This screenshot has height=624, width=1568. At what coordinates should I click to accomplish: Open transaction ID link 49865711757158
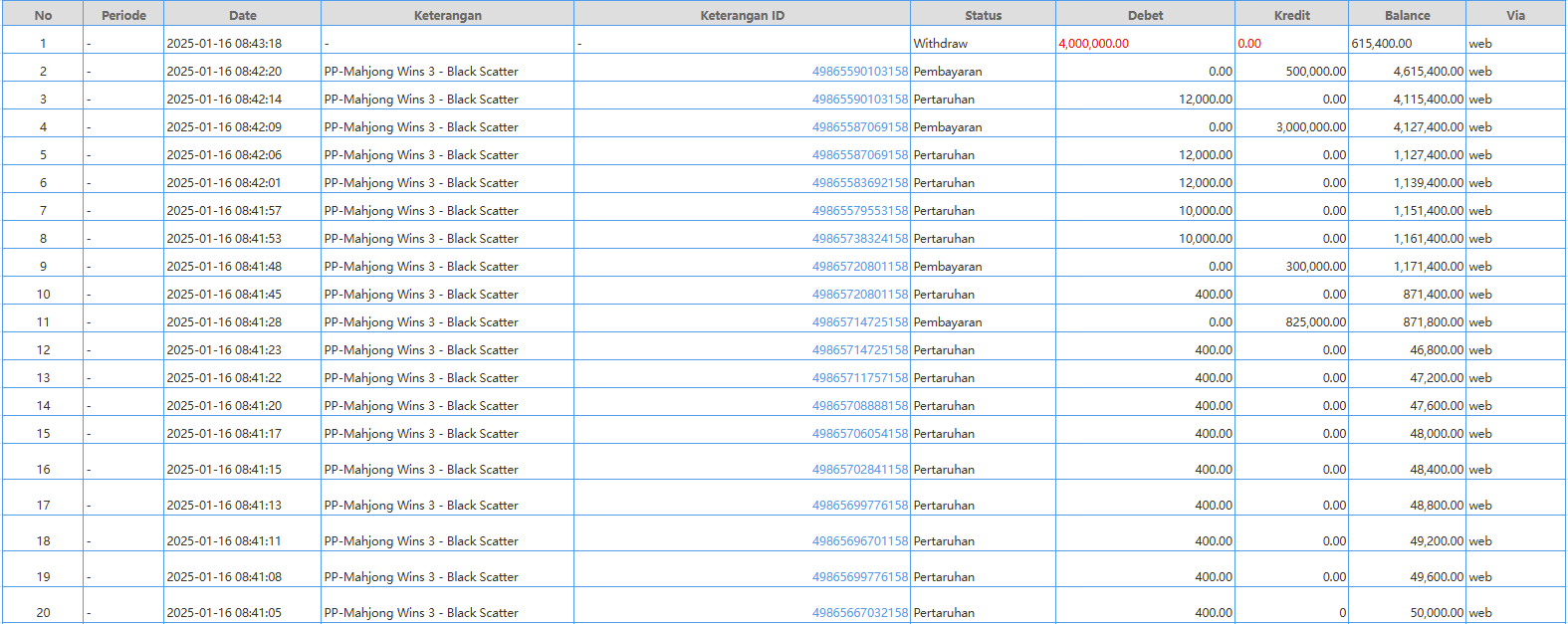859,378
